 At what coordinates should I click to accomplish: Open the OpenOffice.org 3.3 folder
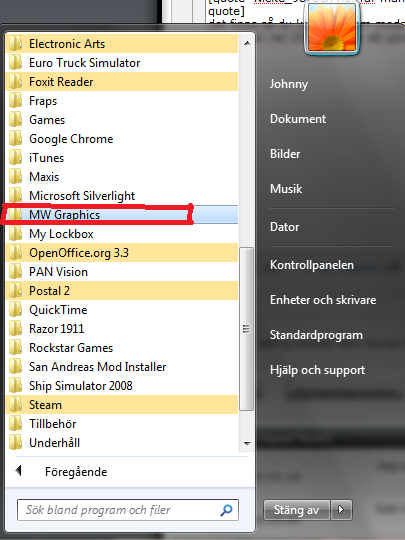click(x=122, y=253)
